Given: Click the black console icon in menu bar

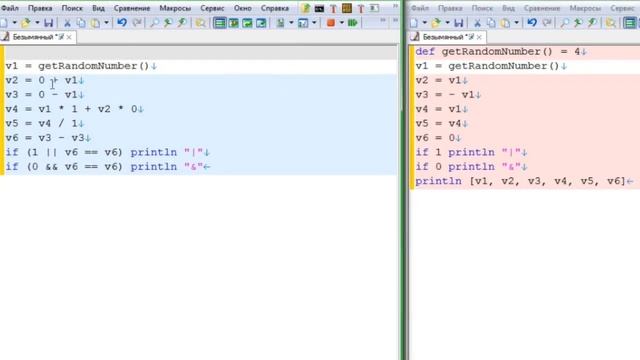Looking at the screenshot, I should pyautogui.click(x=319, y=9).
